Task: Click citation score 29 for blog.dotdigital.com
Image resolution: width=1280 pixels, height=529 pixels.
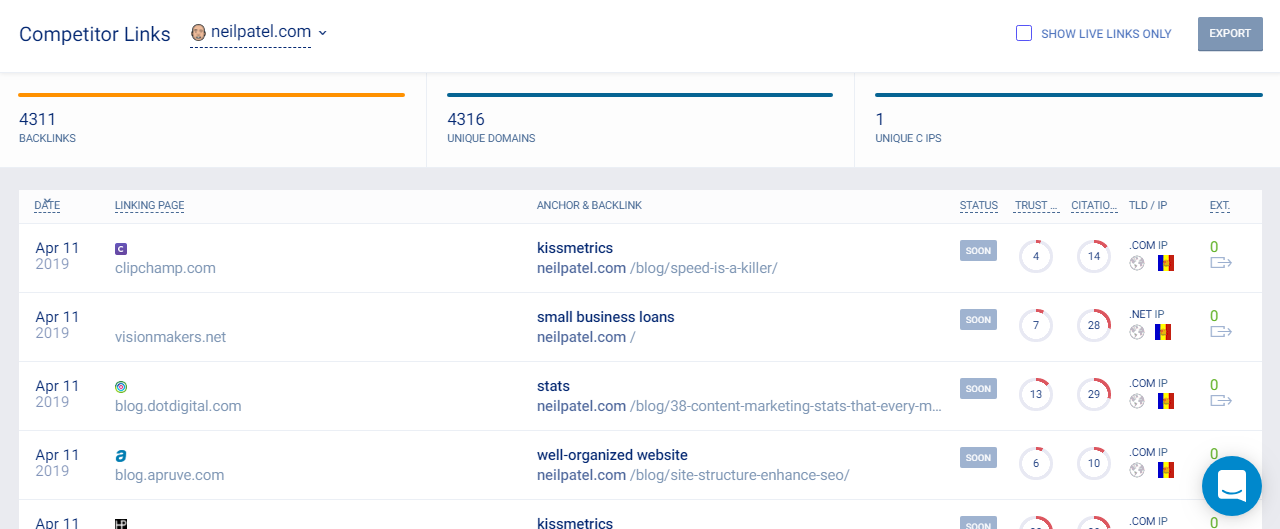Action: tap(1094, 394)
